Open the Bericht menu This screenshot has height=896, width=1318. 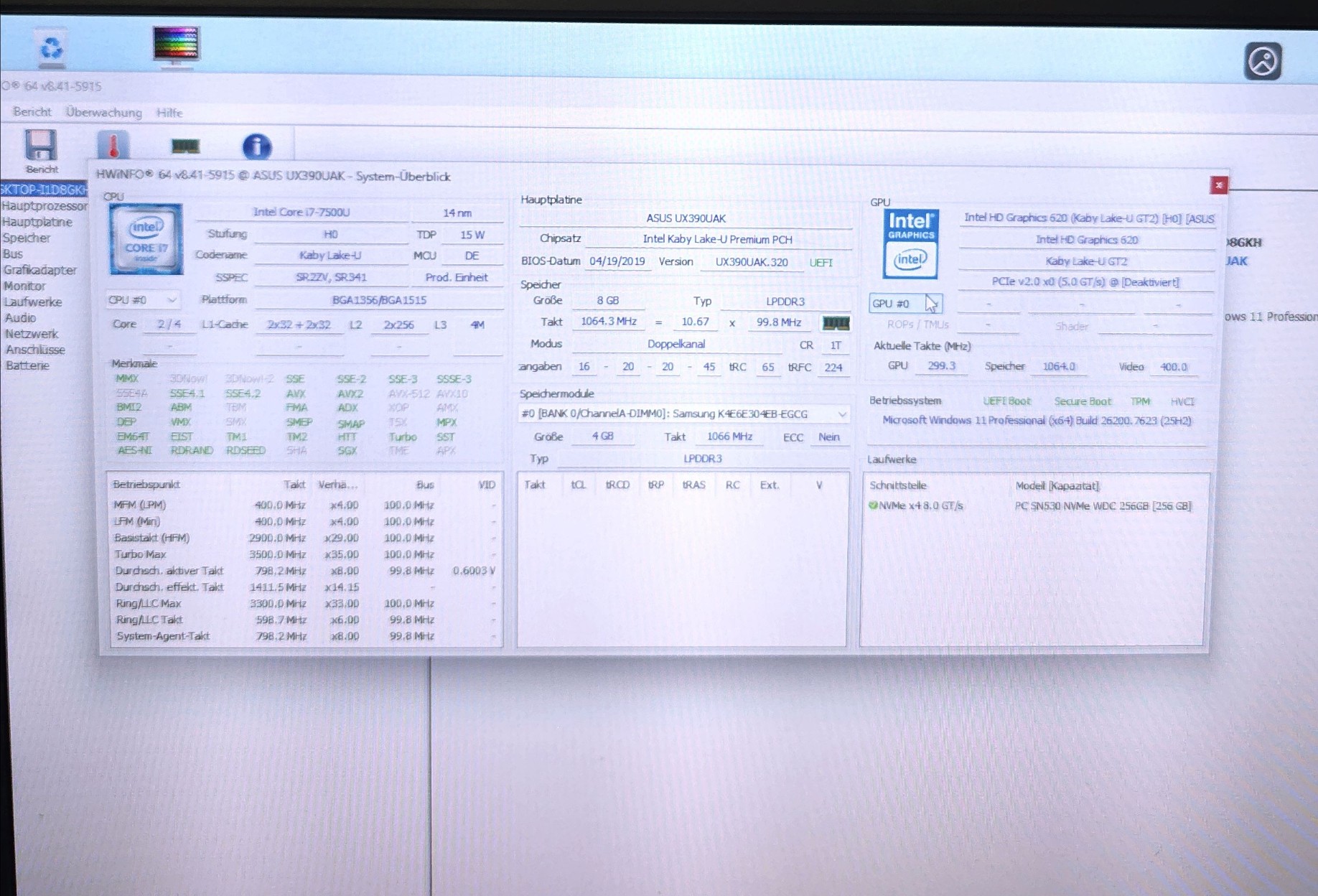tap(32, 112)
